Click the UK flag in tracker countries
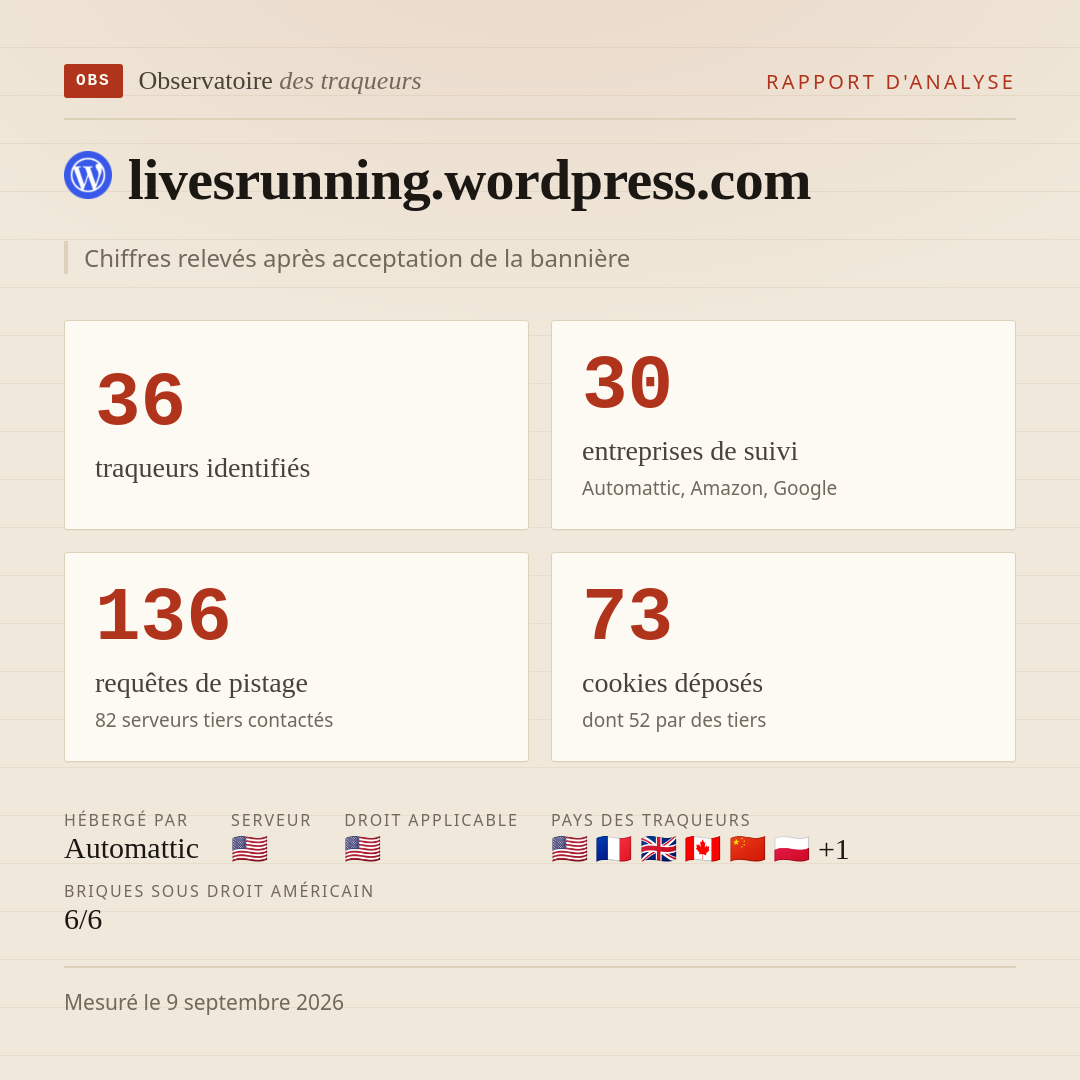The image size is (1080, 1080). pos(658,849)
